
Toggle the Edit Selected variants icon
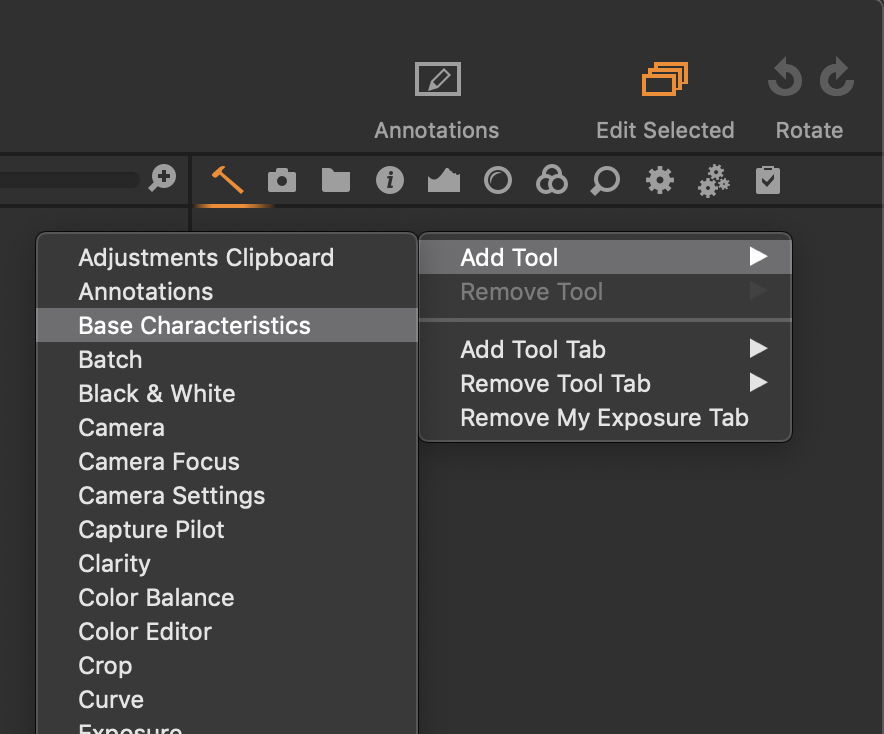(665, 79)
